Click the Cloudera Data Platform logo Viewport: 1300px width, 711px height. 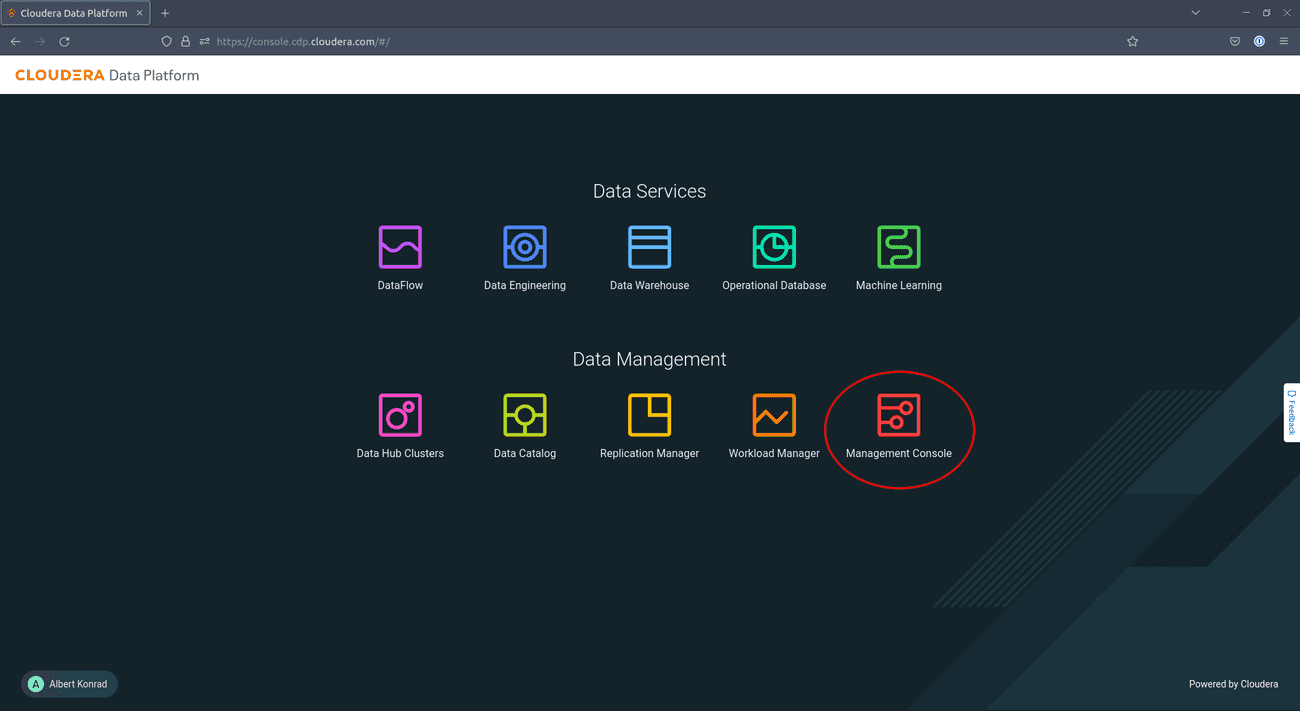(x=107, y=75)
